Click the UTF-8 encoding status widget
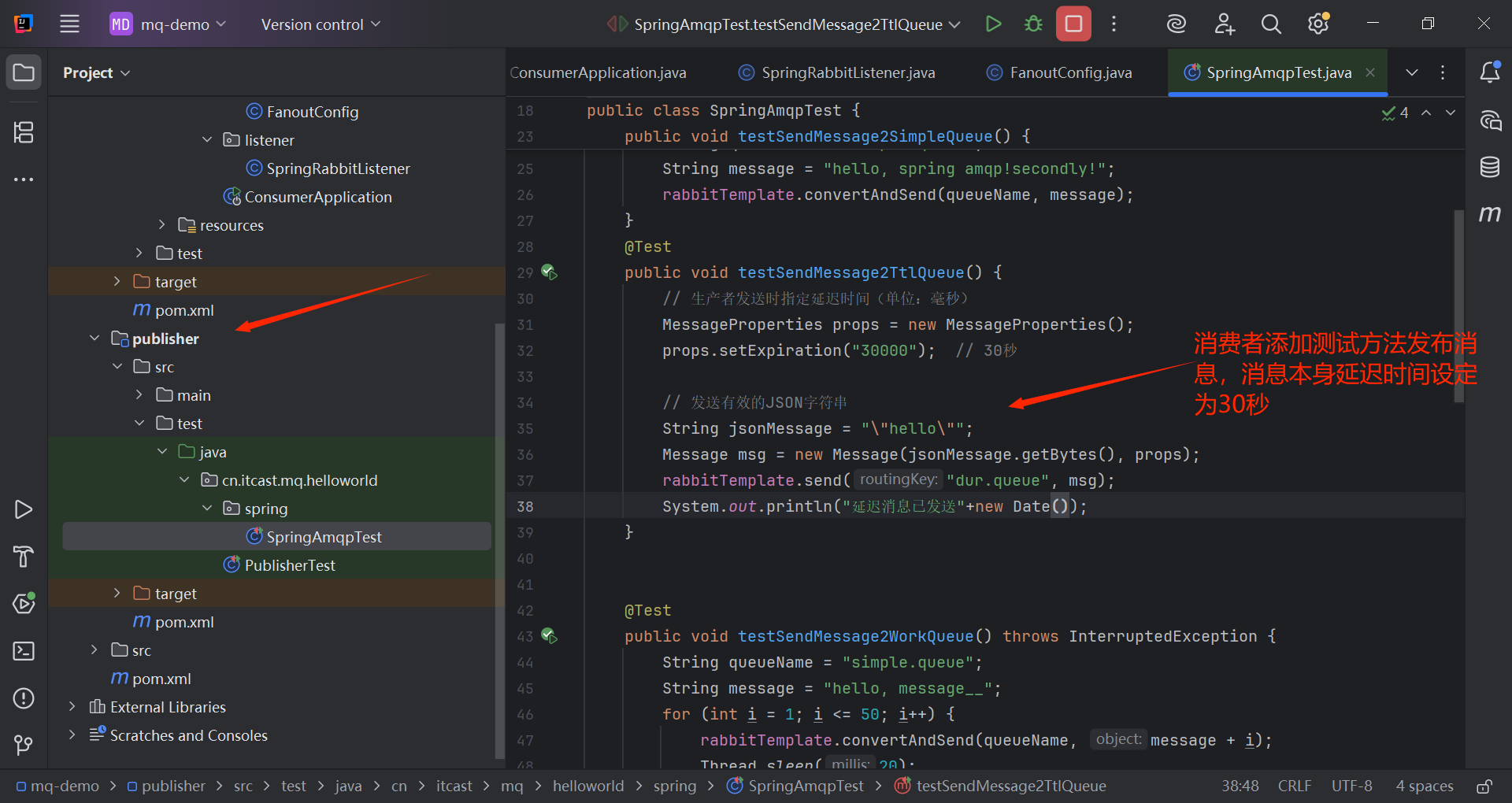1512x803 pixels. 1351,786
